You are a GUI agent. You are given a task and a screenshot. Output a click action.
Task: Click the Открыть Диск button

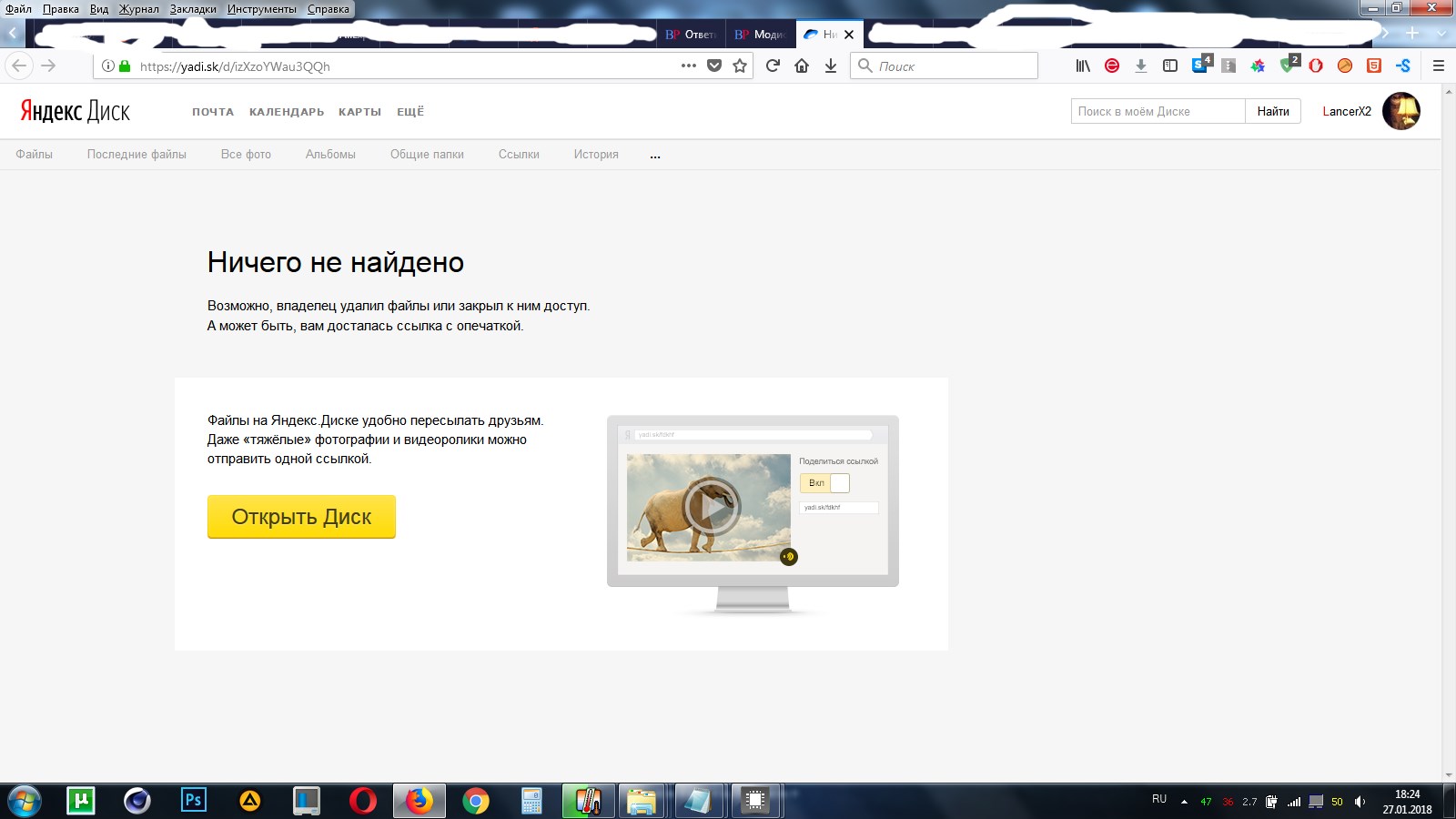click(x=301, y=517)
